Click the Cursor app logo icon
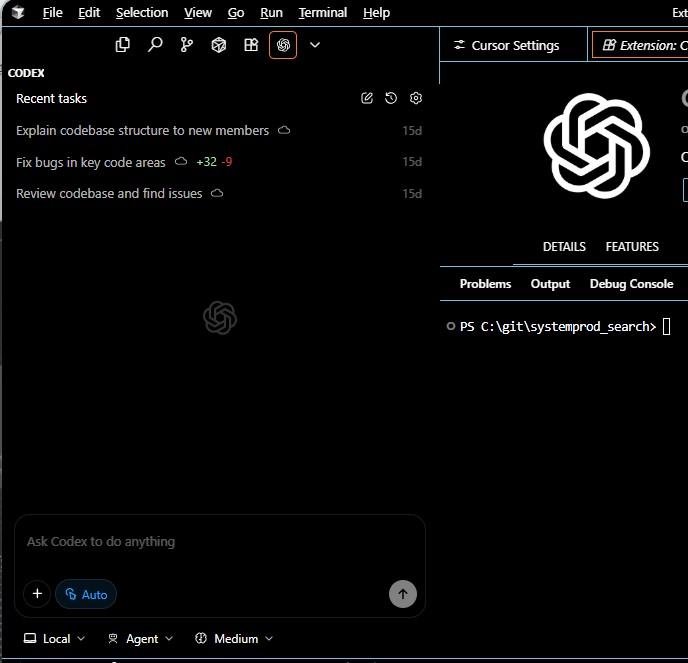The width and height of the screenshot is (688, 663). [x=18, y=12]
